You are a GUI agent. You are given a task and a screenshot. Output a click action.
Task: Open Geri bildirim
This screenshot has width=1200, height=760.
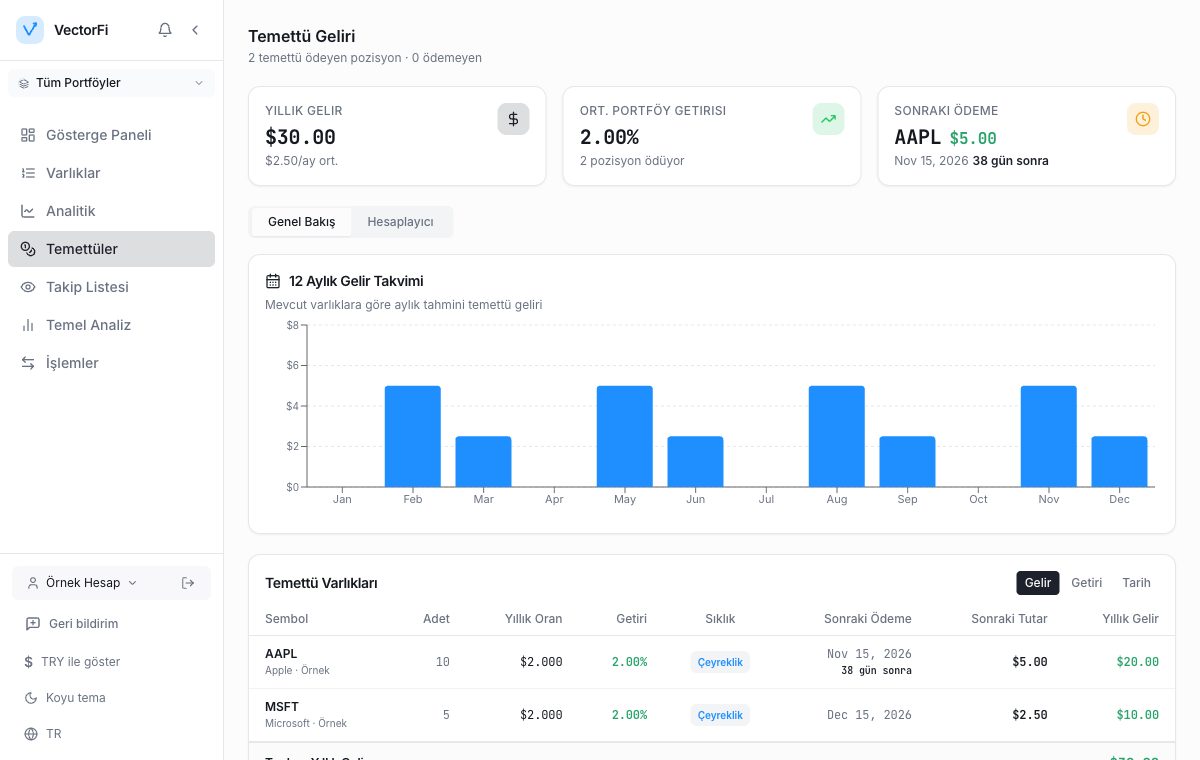[111, 624]
